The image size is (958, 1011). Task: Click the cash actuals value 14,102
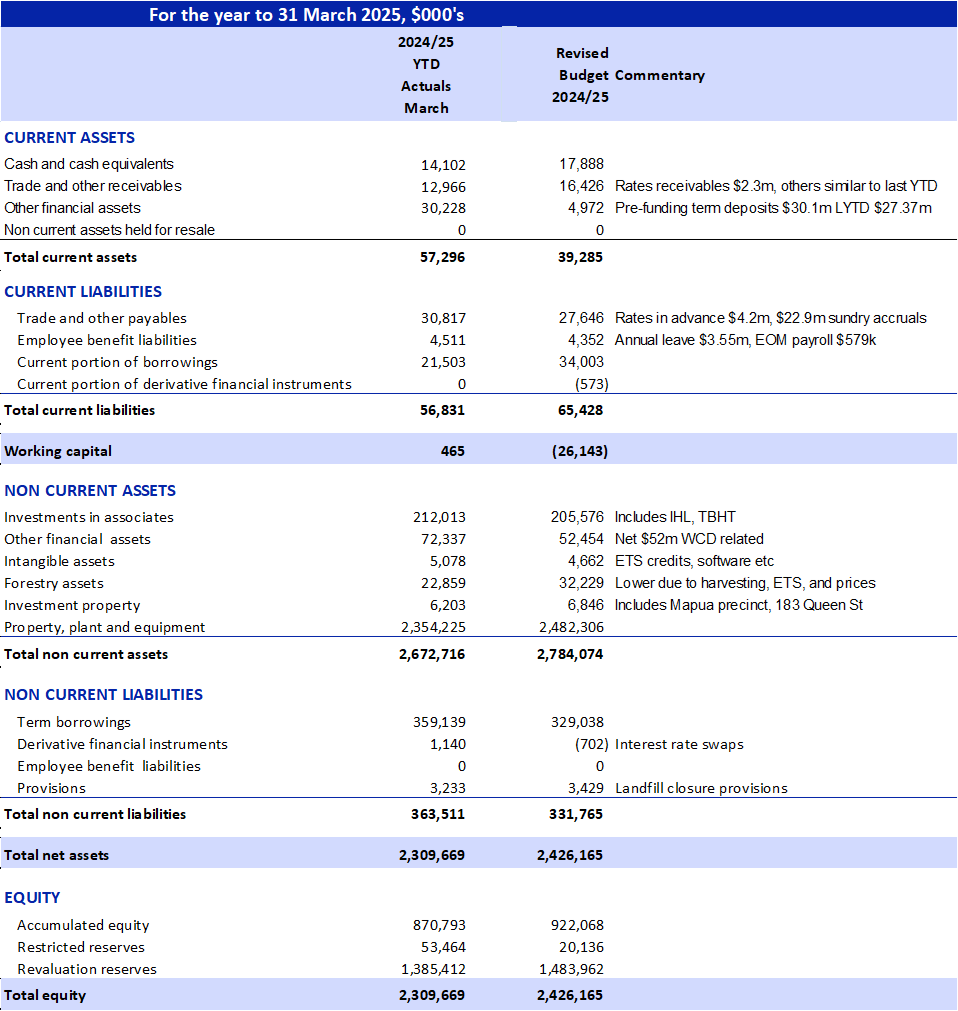[x=444, y=165]
